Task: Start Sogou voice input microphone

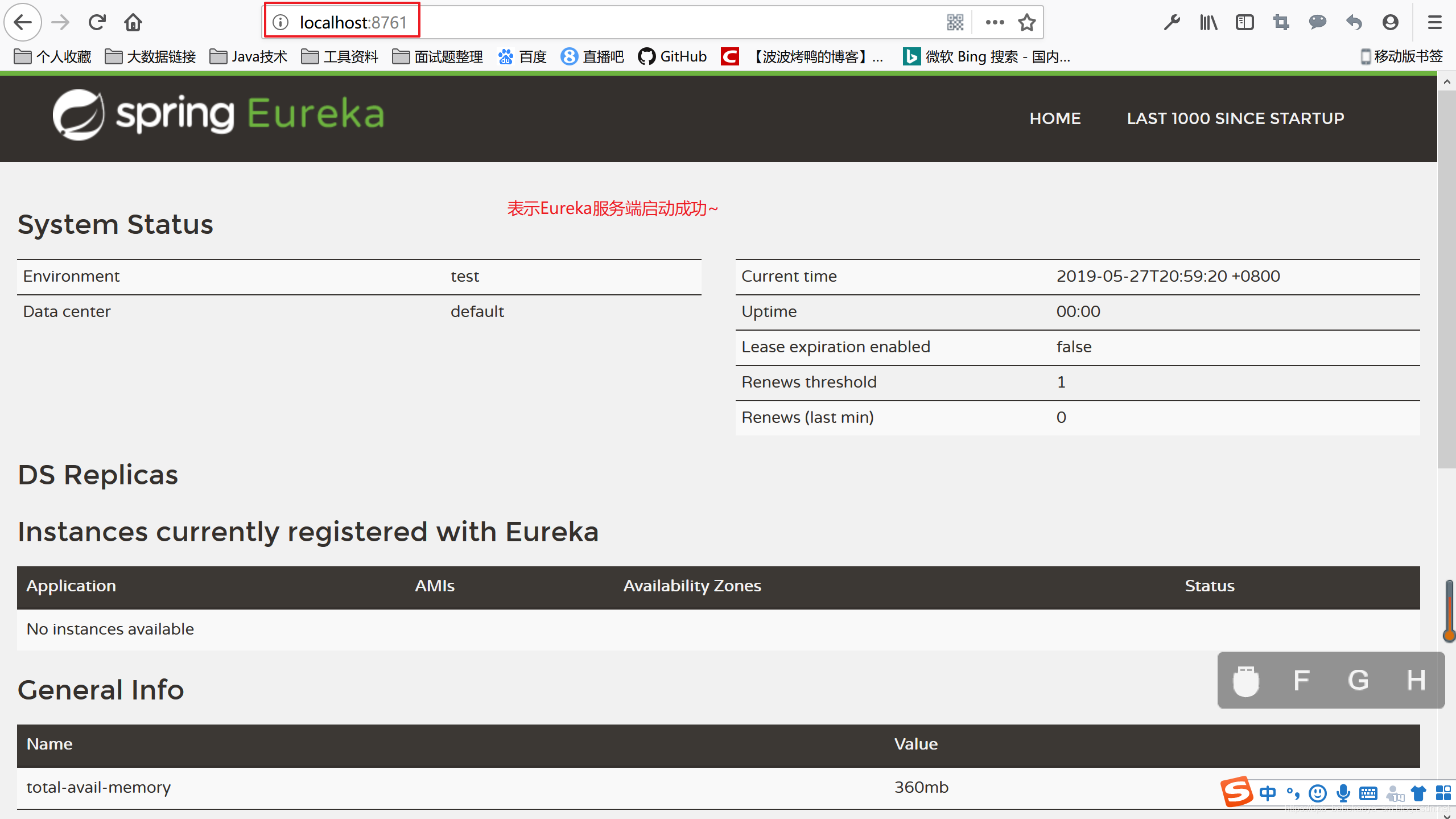Action: tap(1343, 793)
